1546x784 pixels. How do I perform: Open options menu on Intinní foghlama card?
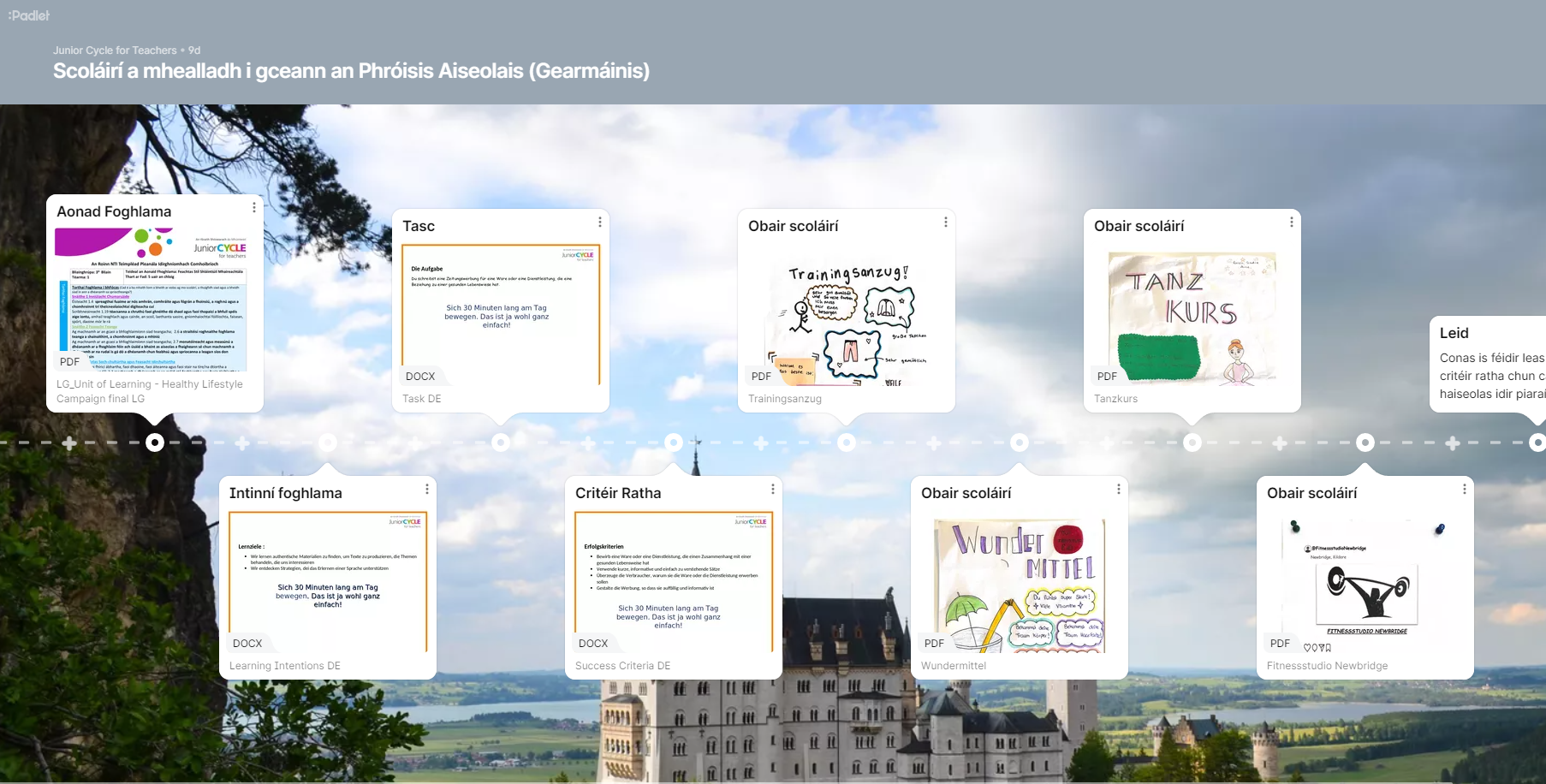[426, 490]
